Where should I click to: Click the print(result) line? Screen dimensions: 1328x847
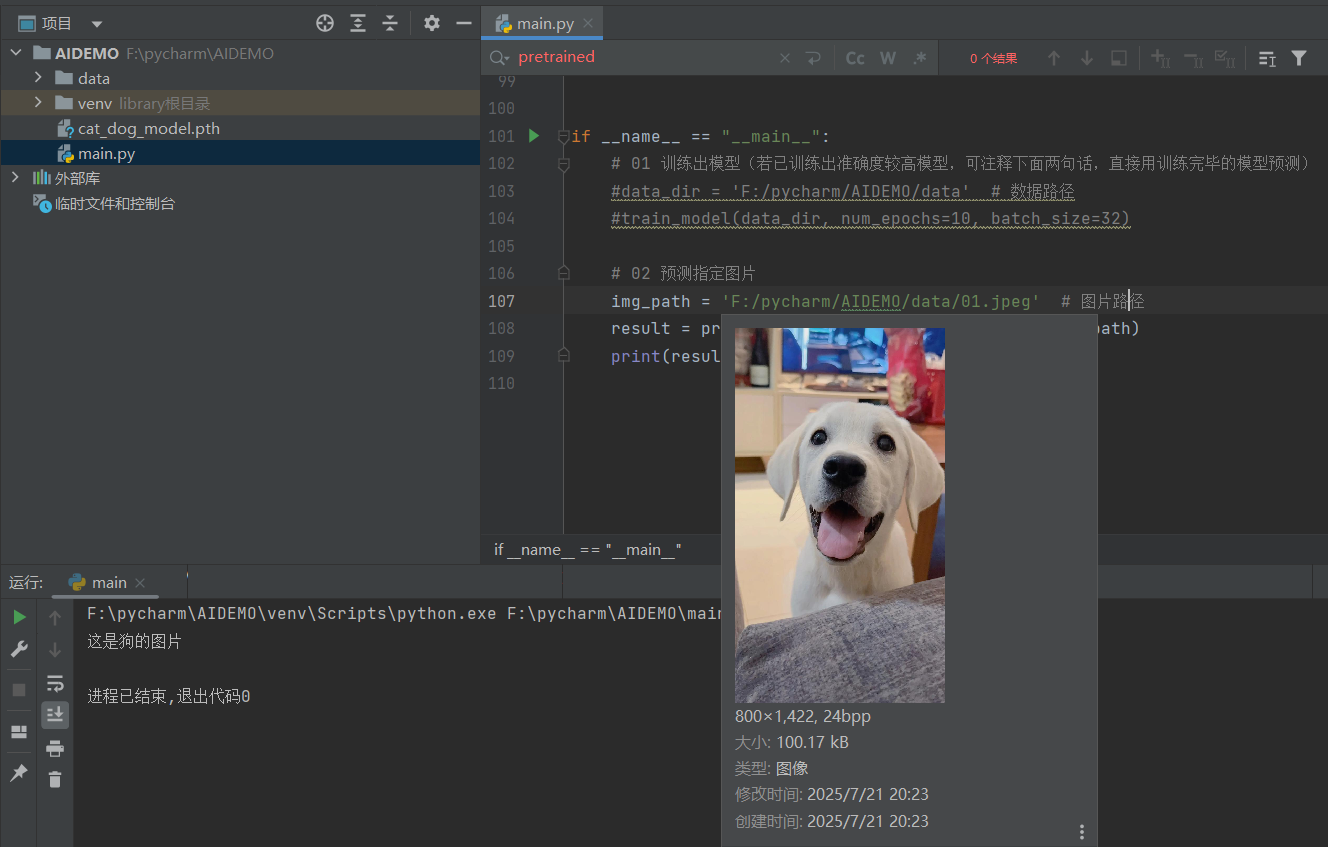665,356
